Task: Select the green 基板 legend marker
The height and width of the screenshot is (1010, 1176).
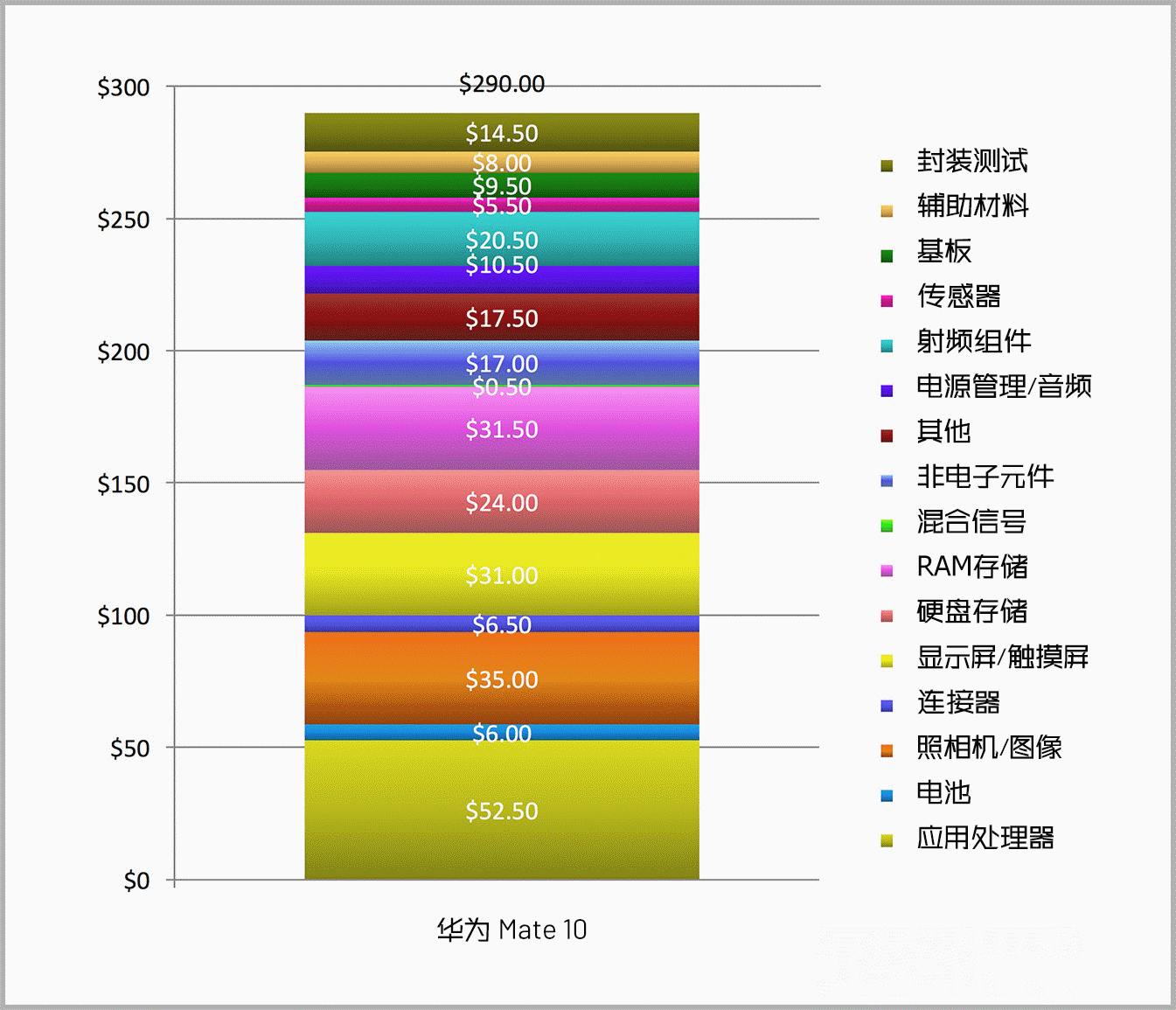Action: pos(887,255)
